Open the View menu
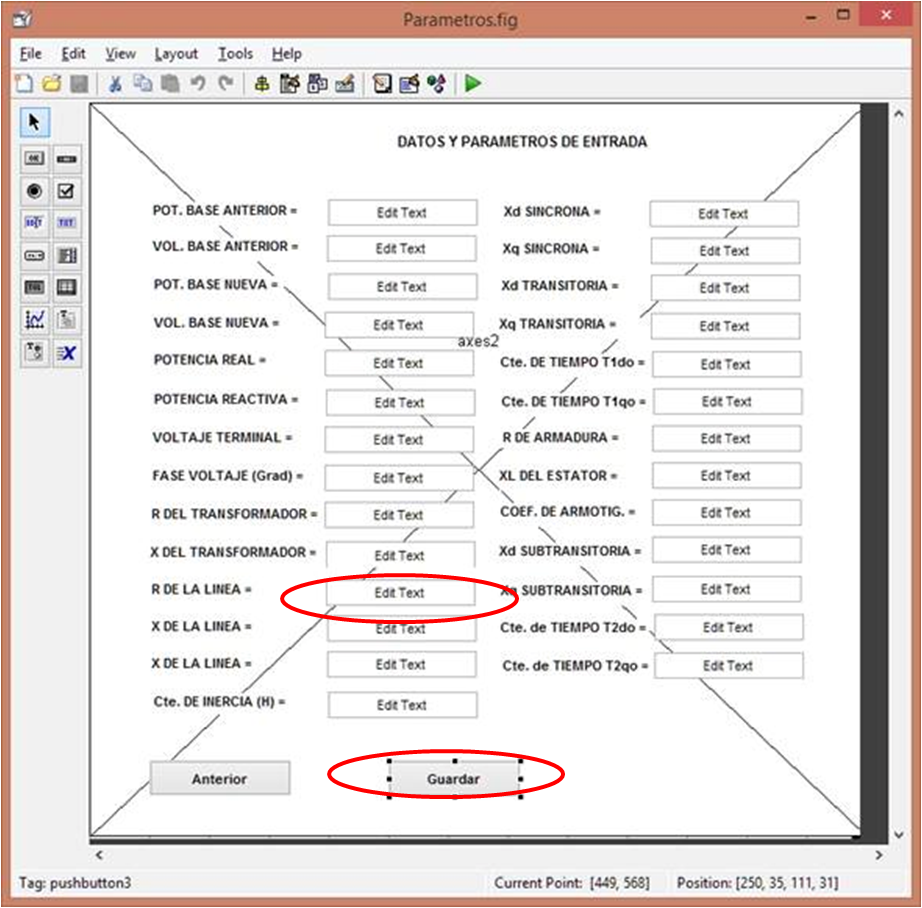The width and height of the screenshot is (922, 908). click(x=121, y=54)
